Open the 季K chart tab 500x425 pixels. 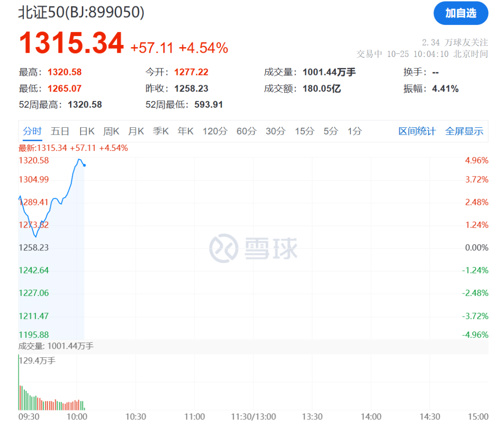click(x=161, y=131)
